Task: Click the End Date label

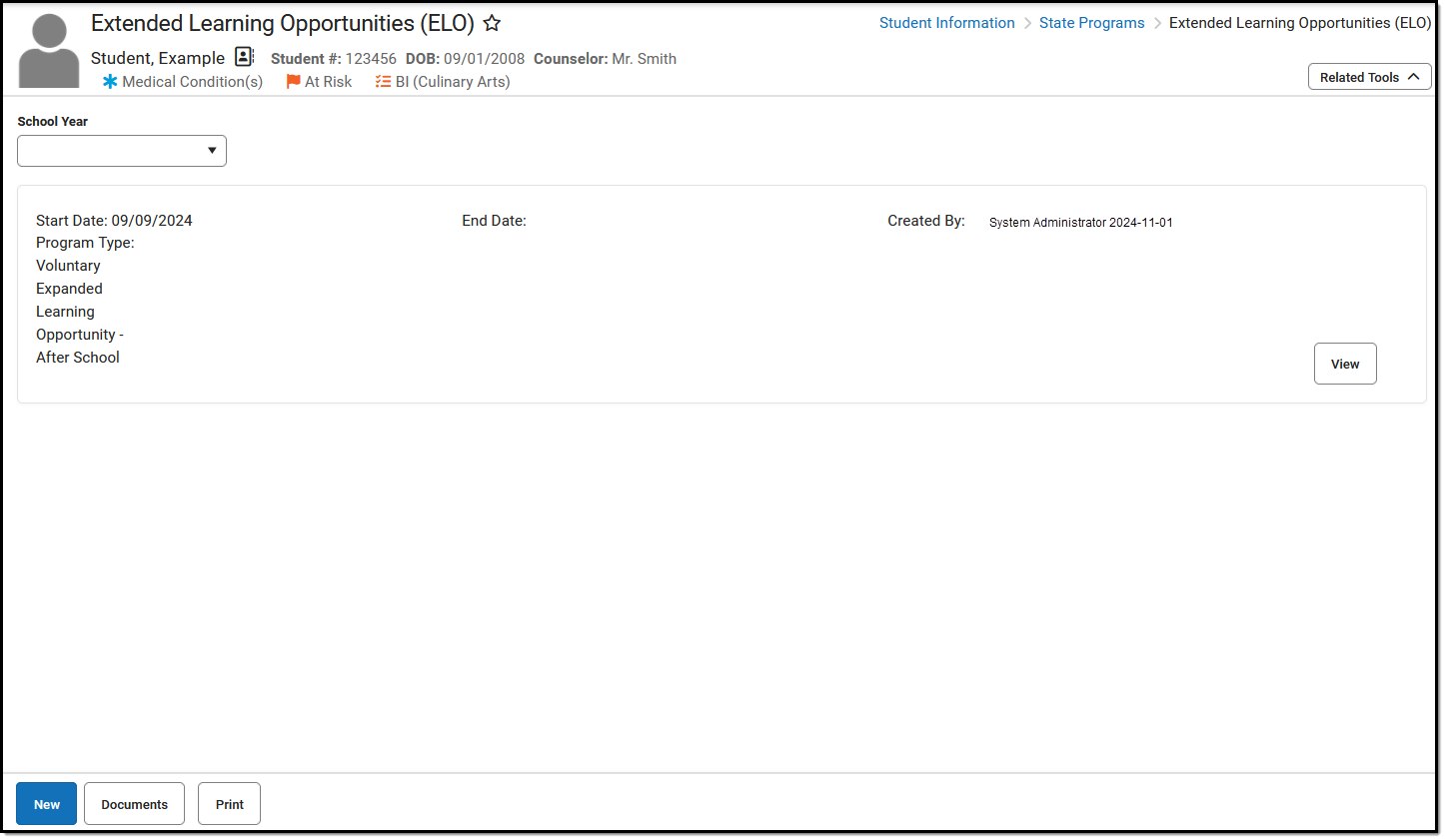Action: point(494,221)
